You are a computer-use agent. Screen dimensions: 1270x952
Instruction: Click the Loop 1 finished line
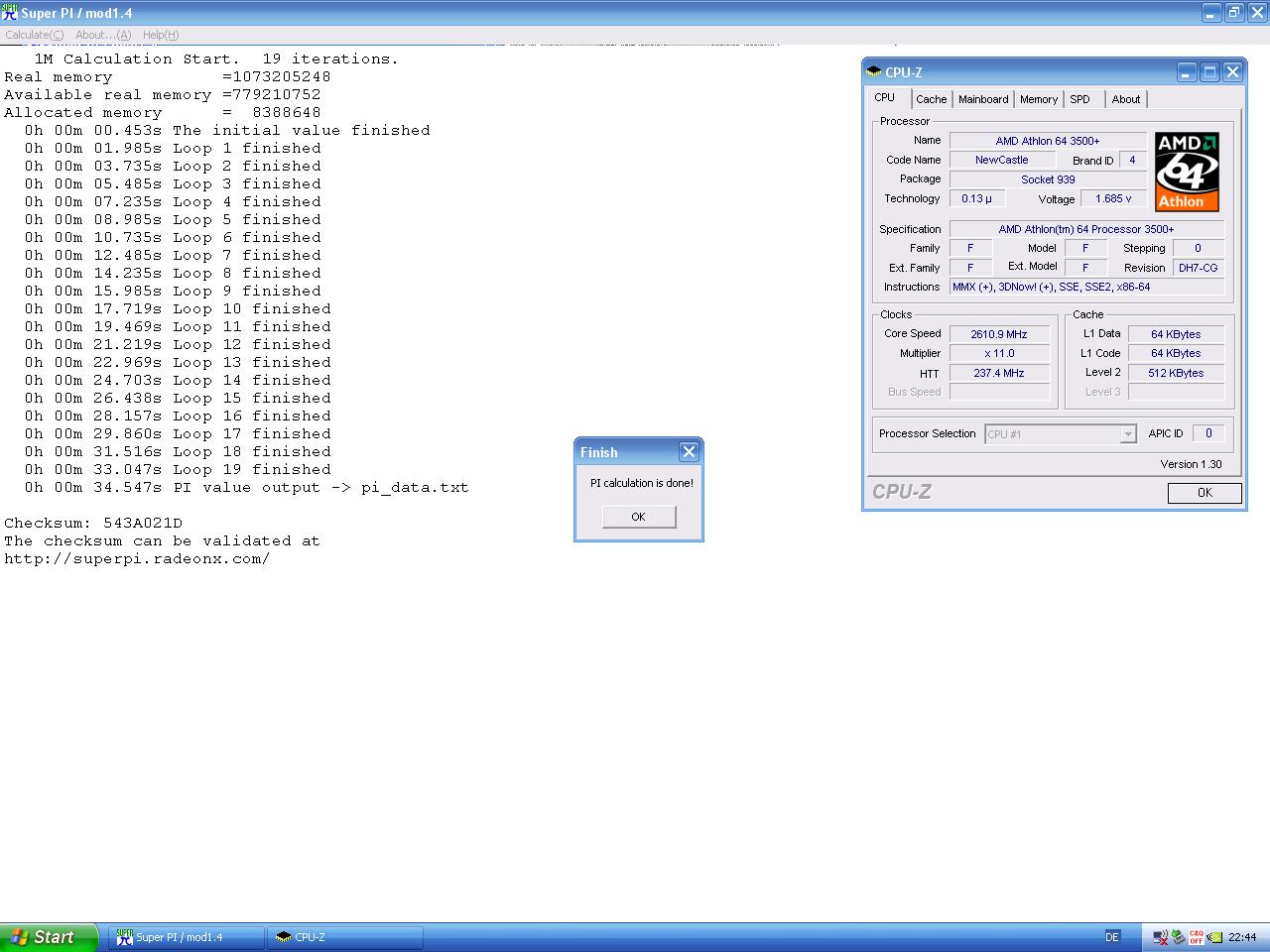(x=173, y=148)
